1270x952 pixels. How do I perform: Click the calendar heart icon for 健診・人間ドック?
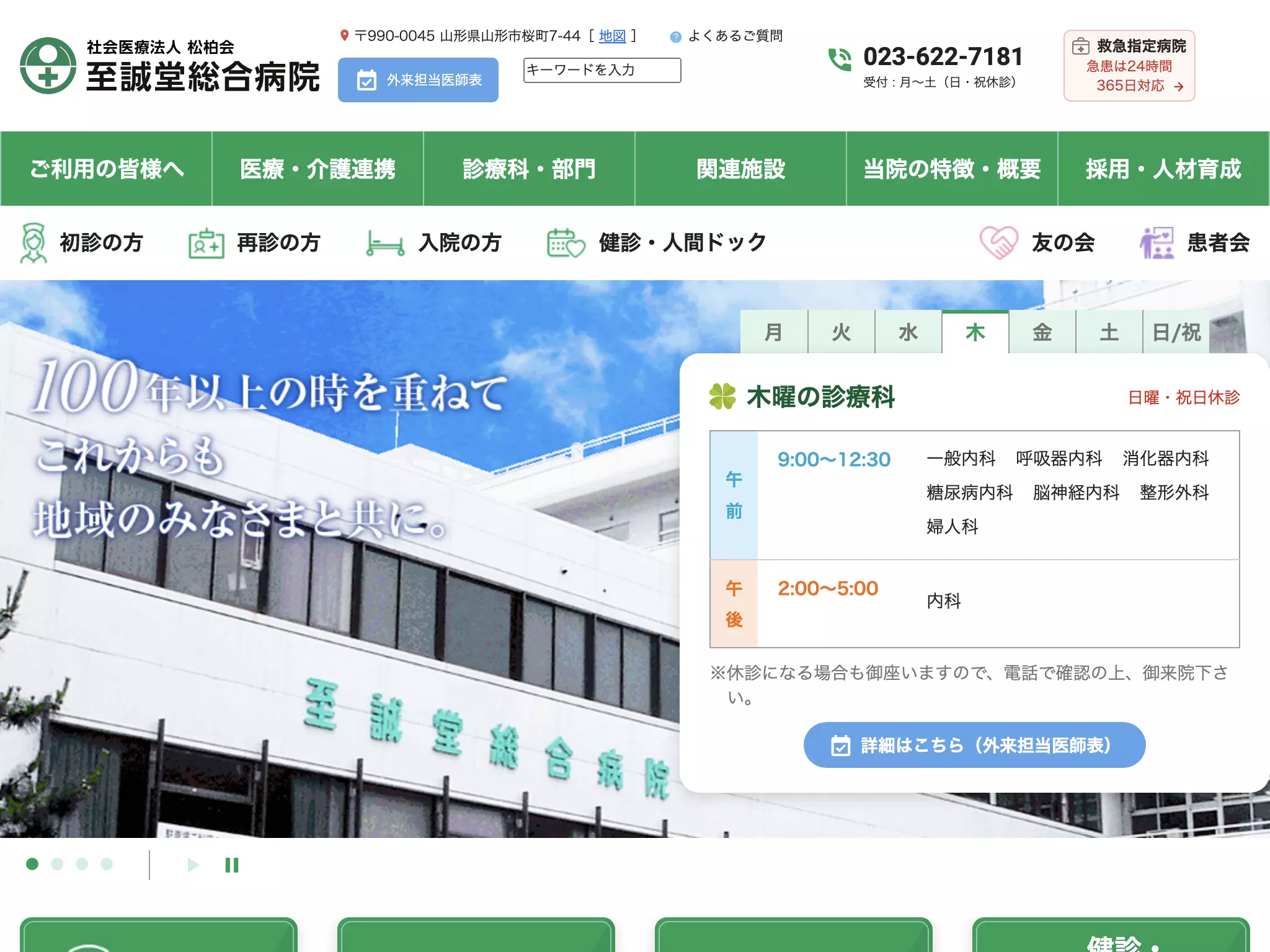pos(566,243)
